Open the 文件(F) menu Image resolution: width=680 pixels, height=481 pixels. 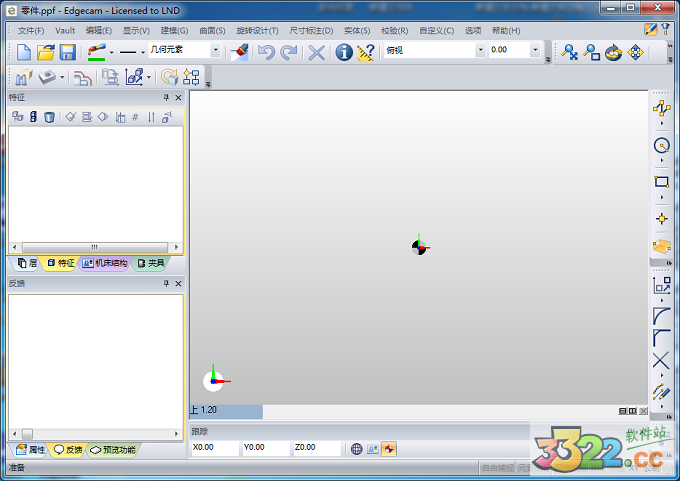coord(31,31)
